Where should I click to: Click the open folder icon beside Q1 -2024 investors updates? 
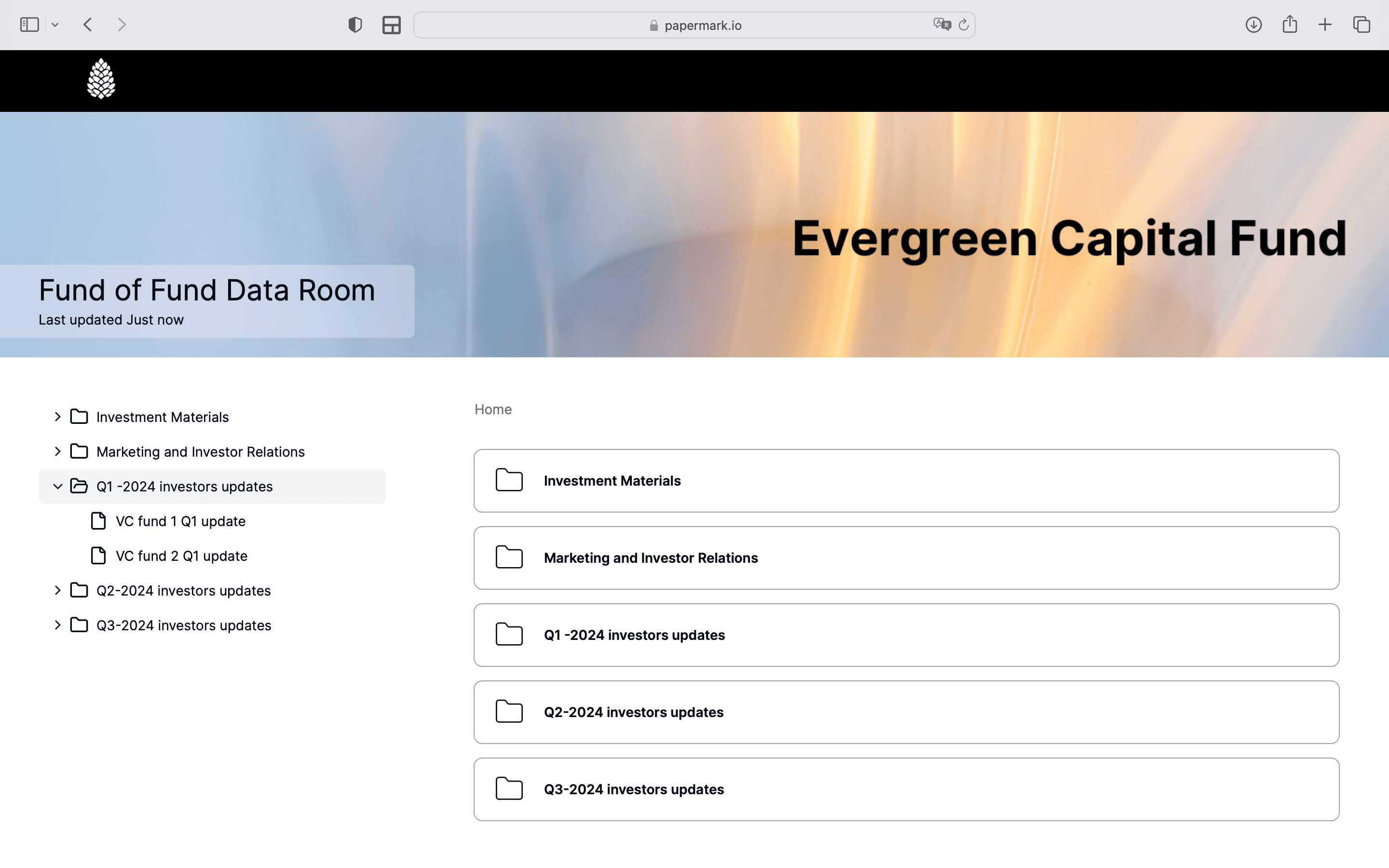click(78, 486)
